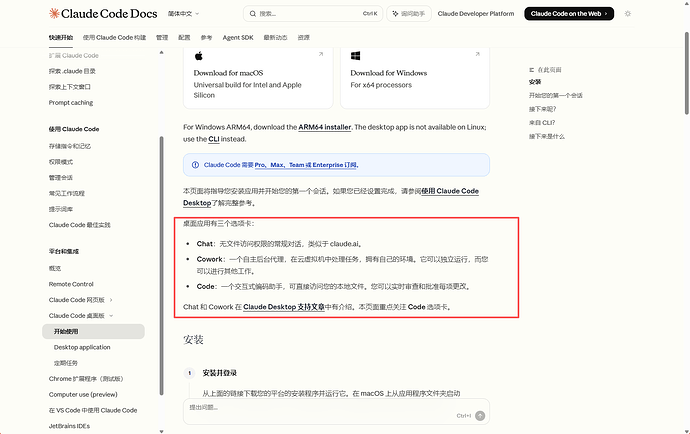Open 在 VS Code 中使用 Claude Code page
Screen dimensions: 690x434
tap(93, 410)
